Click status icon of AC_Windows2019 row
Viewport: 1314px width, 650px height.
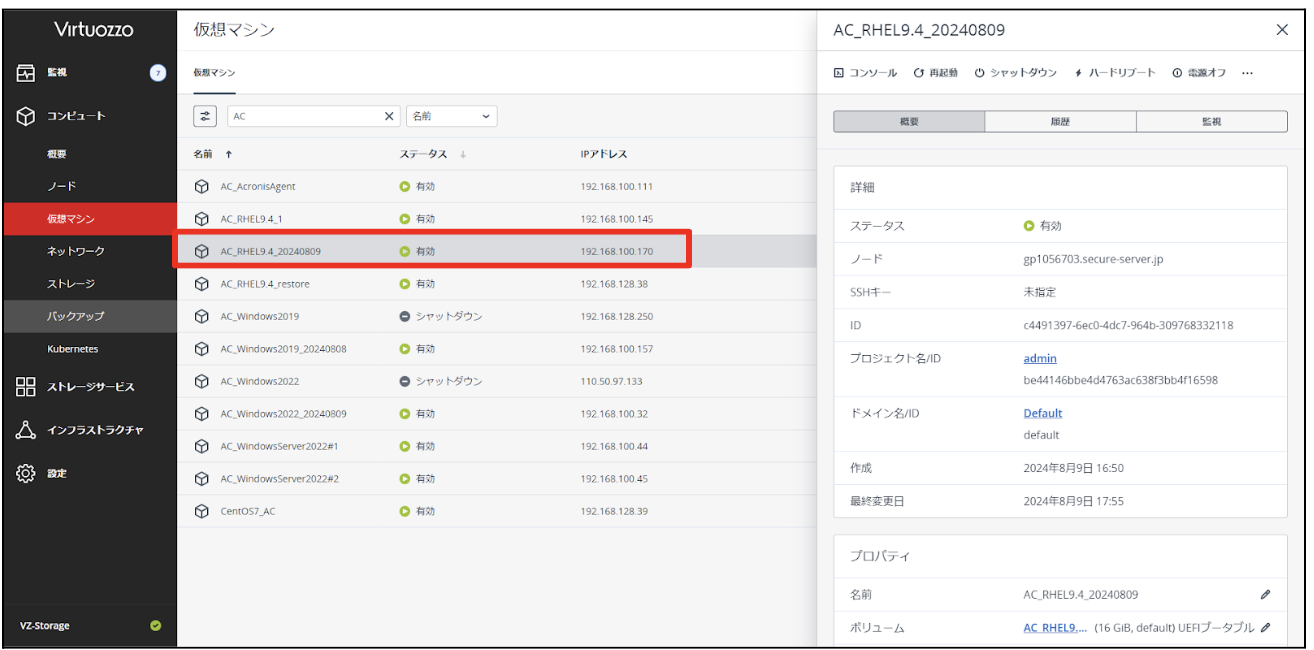click(405, 316)
